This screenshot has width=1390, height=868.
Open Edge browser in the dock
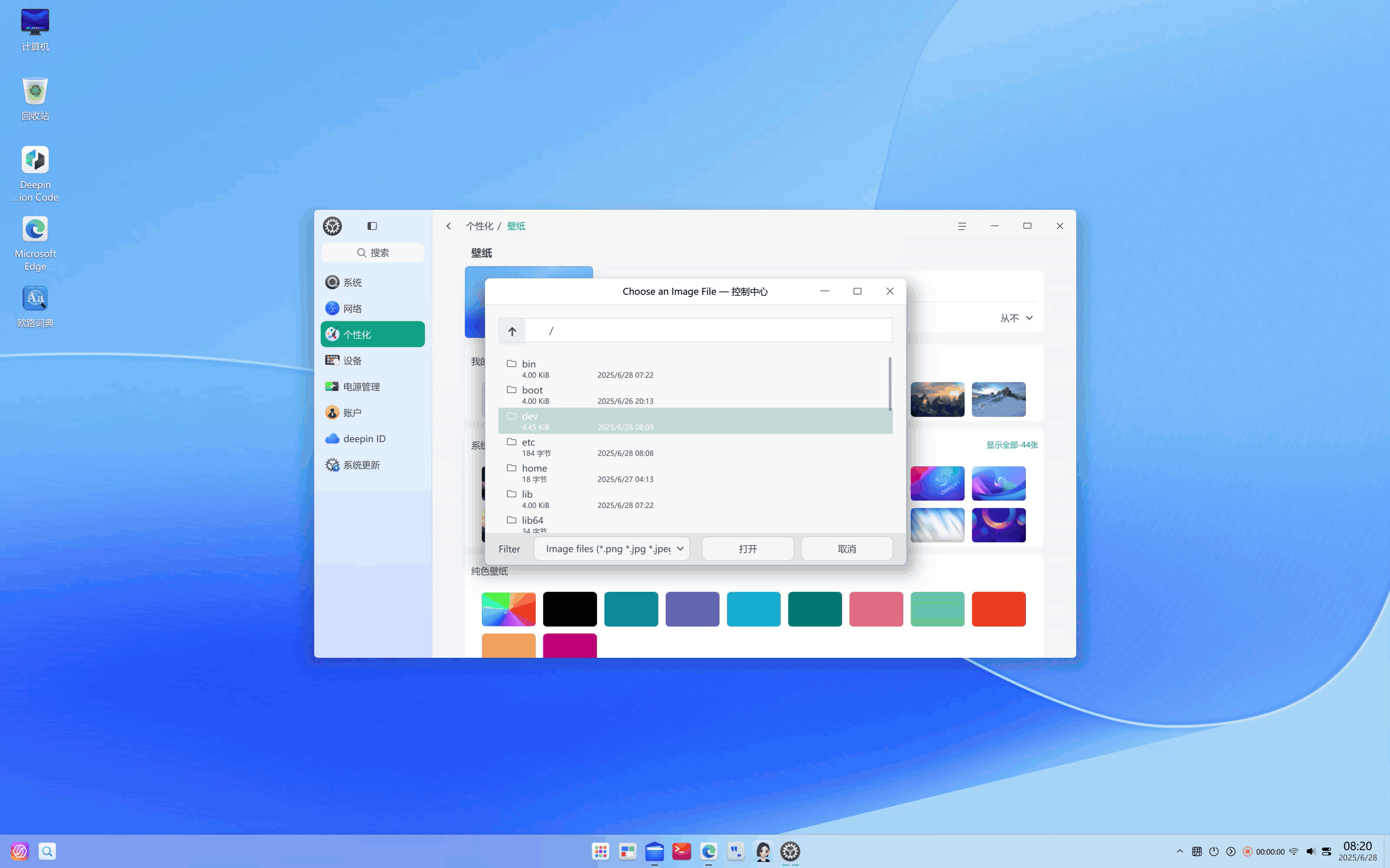(709, 851)
